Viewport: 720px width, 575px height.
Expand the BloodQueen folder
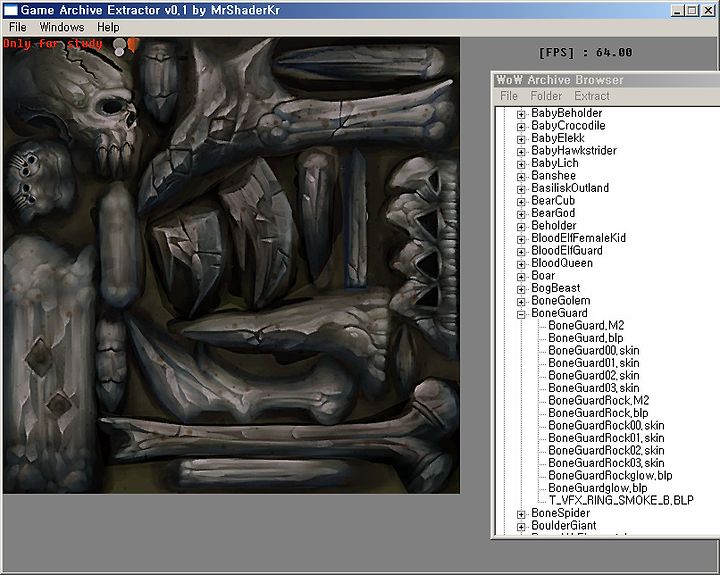point(521,264)
